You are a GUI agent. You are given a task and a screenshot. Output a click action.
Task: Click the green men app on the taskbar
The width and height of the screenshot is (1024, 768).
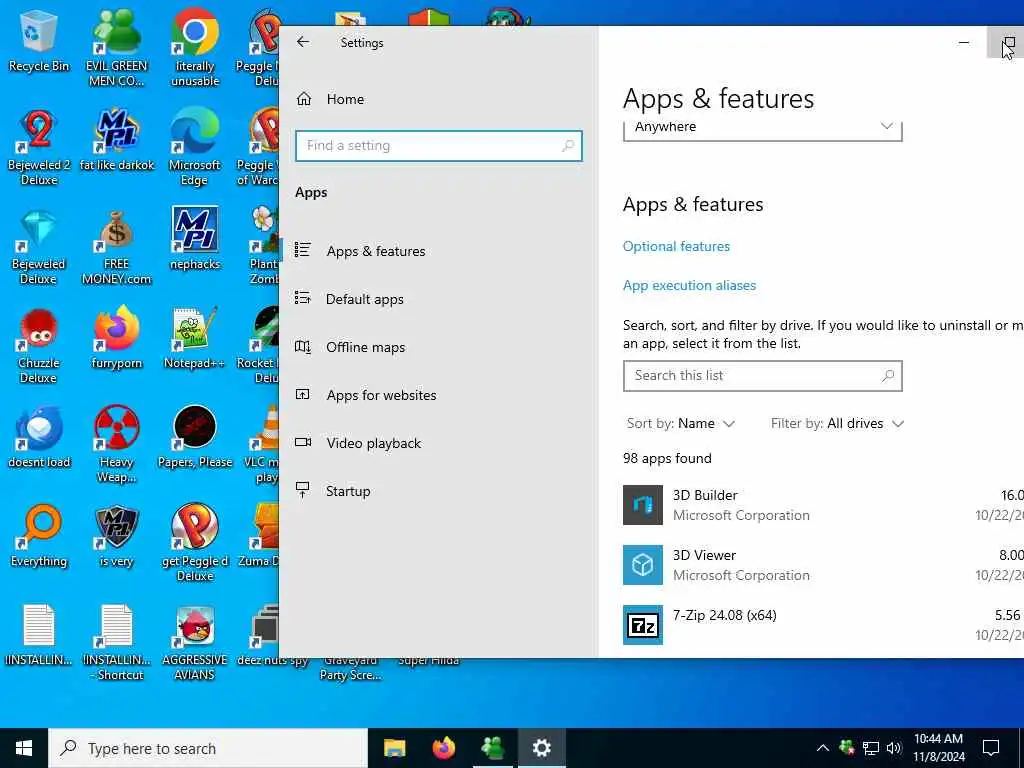[492, 748]
